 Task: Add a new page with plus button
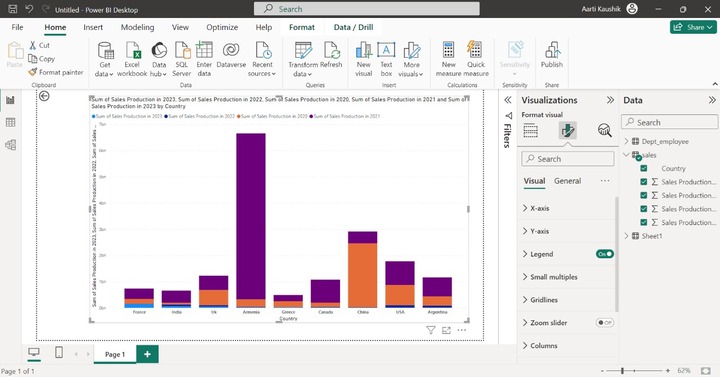click(x=147, y=354)
